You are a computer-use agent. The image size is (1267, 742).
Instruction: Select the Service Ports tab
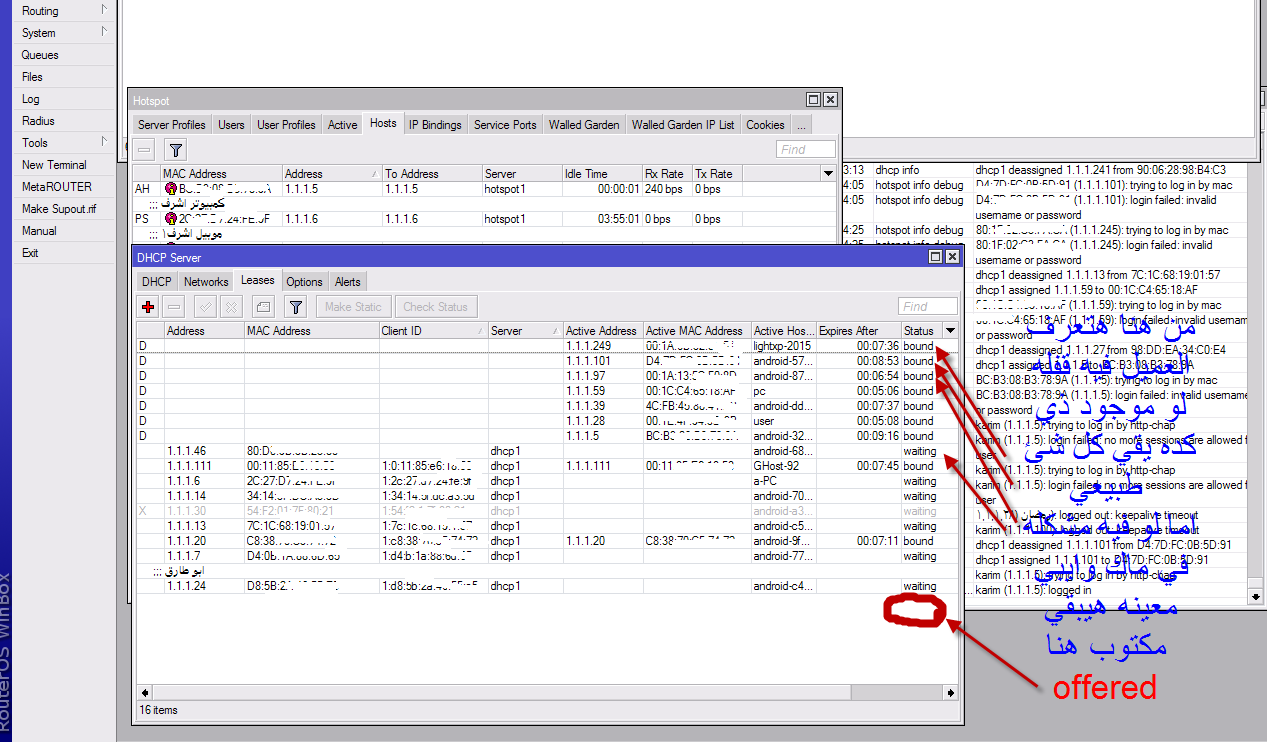click(x=505, y=125)
